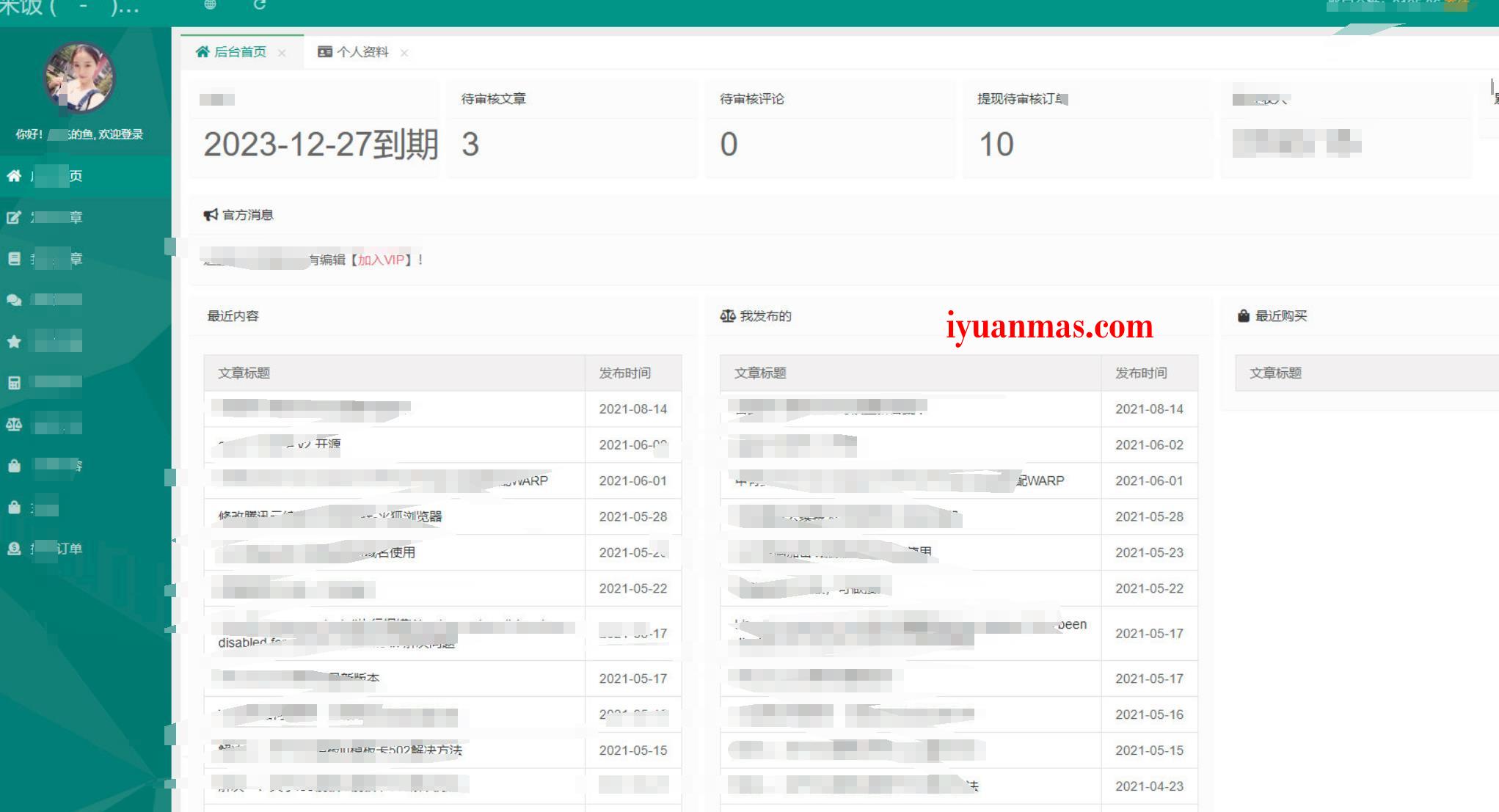Expand the 最近内容 section articles list
Screen dimensions: 1499x812
232,316
